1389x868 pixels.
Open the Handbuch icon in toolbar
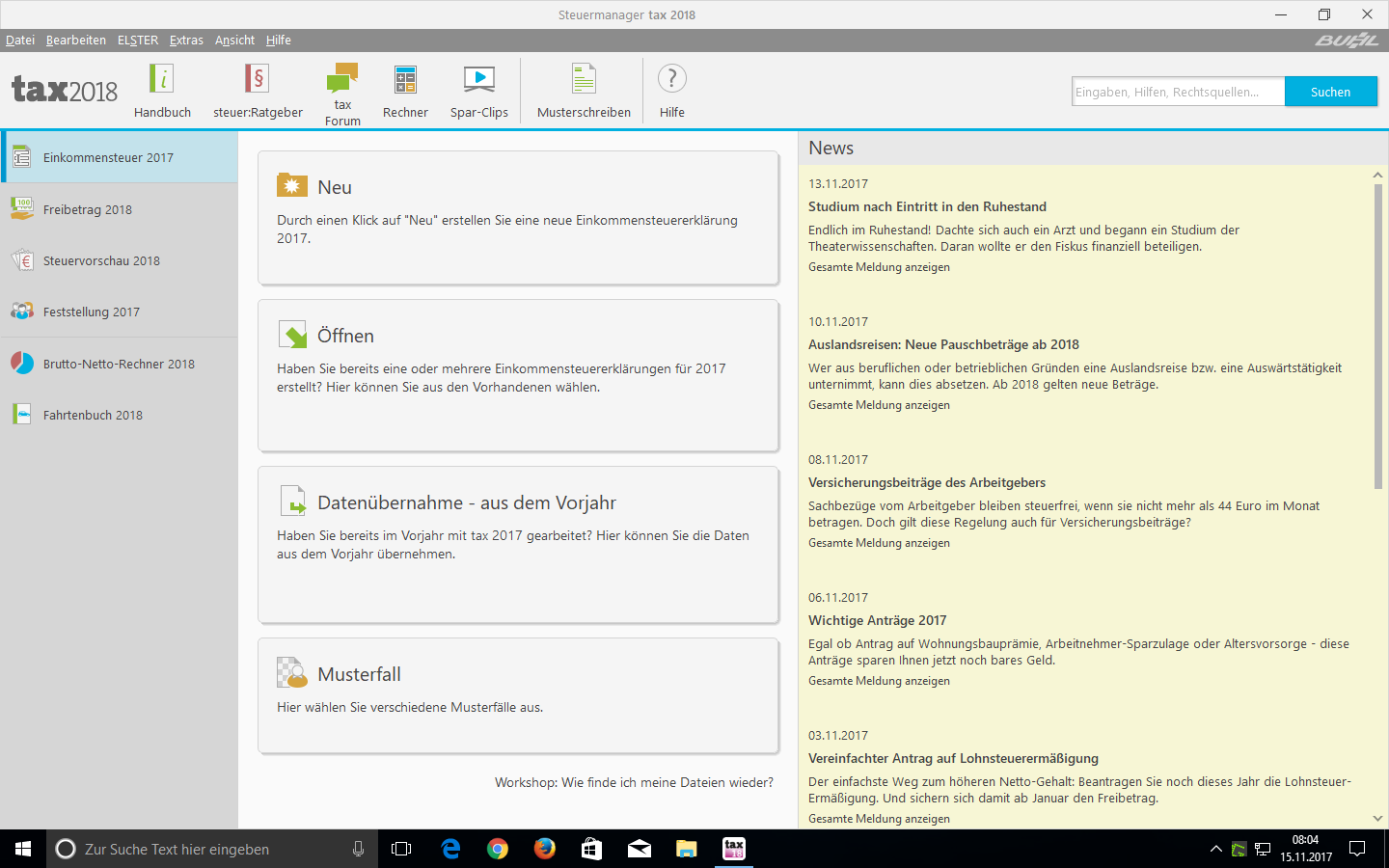[162, 78]
